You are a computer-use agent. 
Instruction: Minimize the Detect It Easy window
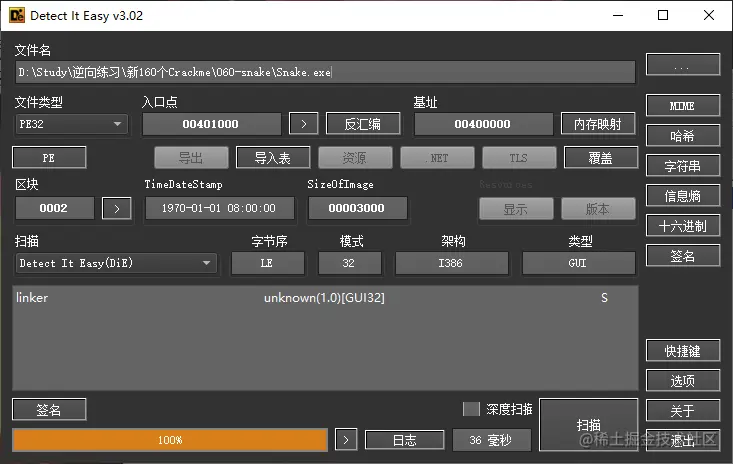pos(618,15)
